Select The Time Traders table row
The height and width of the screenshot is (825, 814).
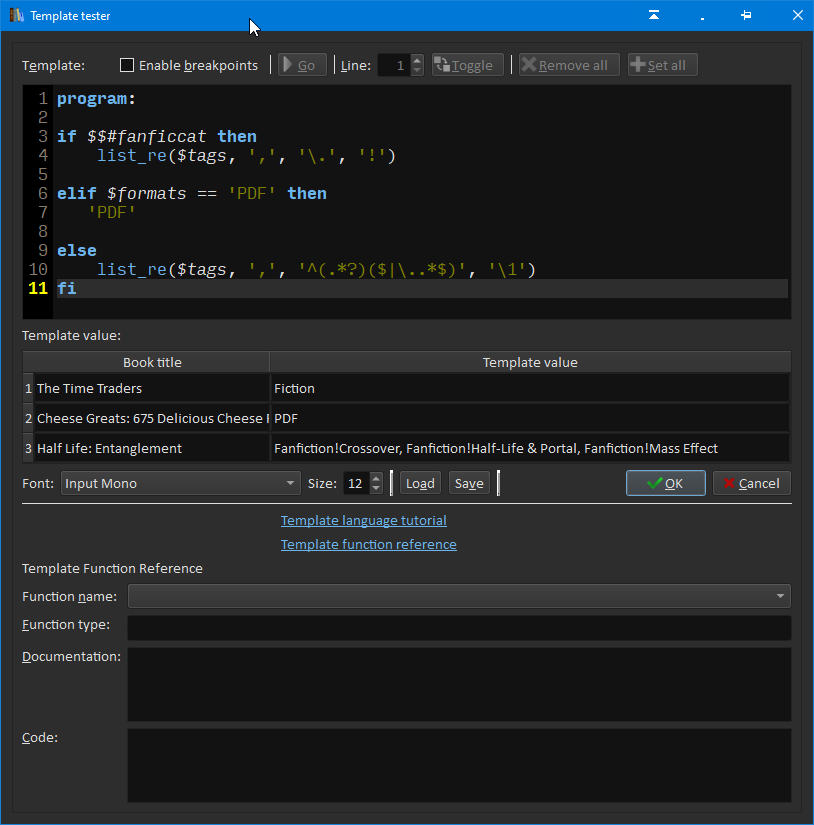click(x=150, y=388)
